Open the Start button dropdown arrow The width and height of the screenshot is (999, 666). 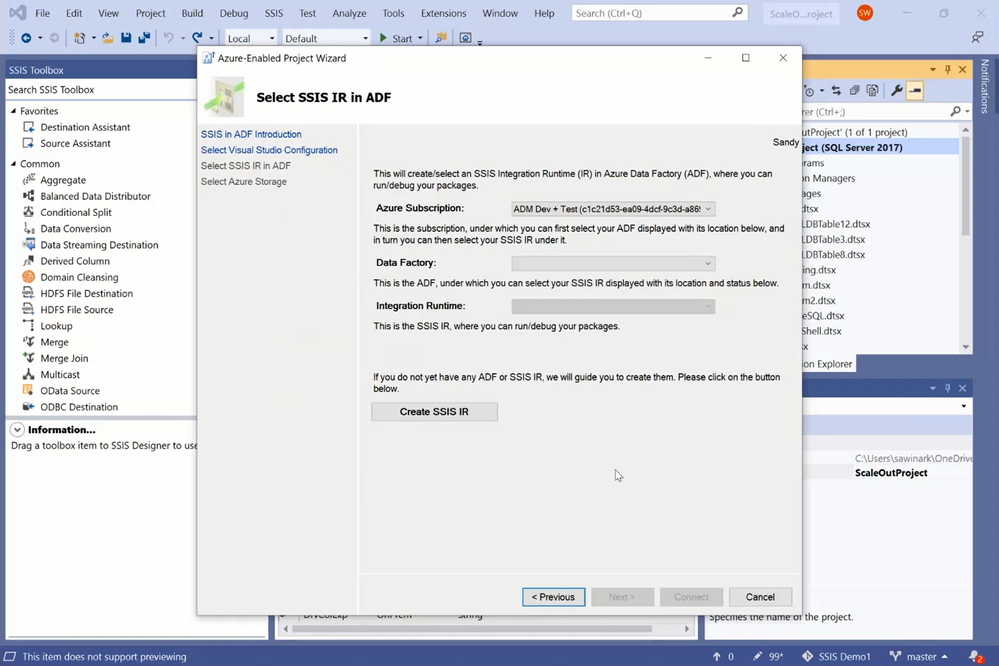tap(420, 38)
